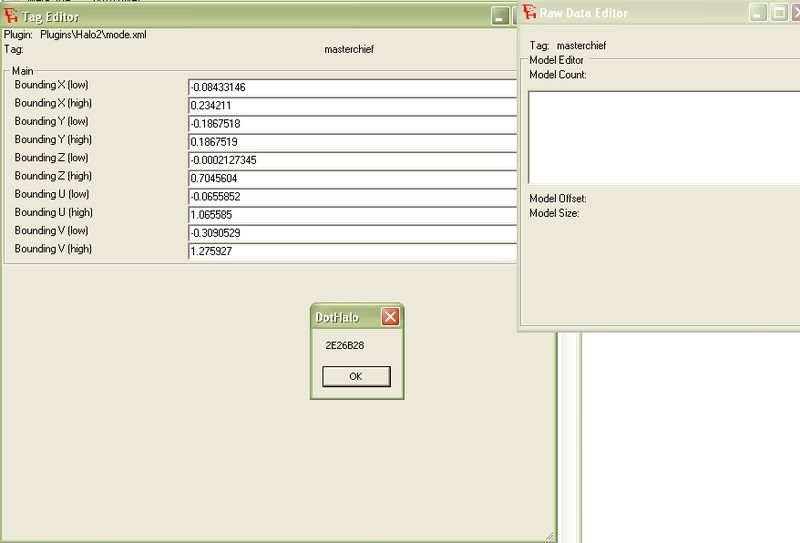This screenshot has height=543, width=800.
Task: Click the Model Editor list box
Action: [x=664, y=137]
